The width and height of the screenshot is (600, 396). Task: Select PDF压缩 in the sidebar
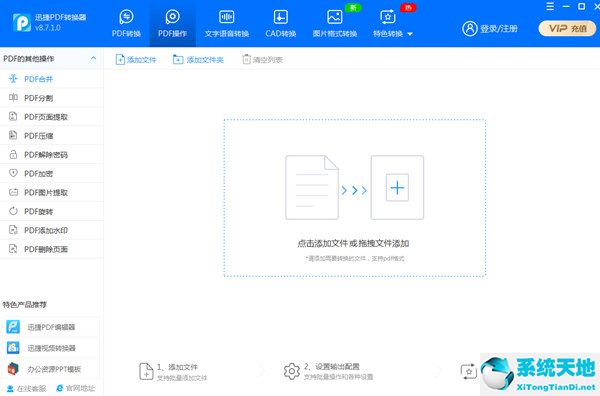click(x=52, y=135)
